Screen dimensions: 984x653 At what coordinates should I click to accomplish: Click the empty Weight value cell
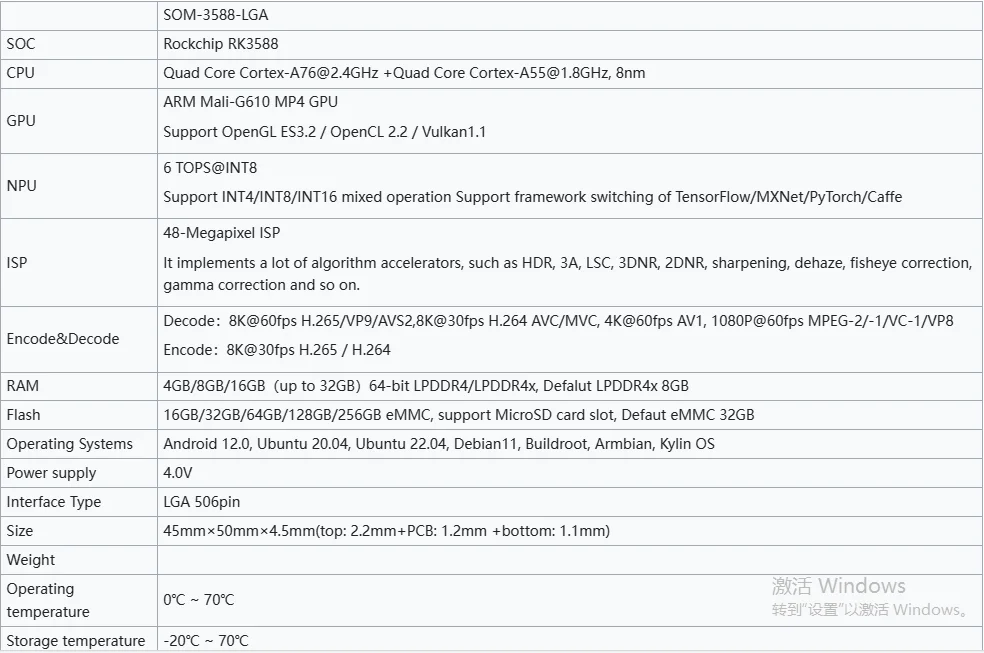pyautogui.click(x=568, y=560)
